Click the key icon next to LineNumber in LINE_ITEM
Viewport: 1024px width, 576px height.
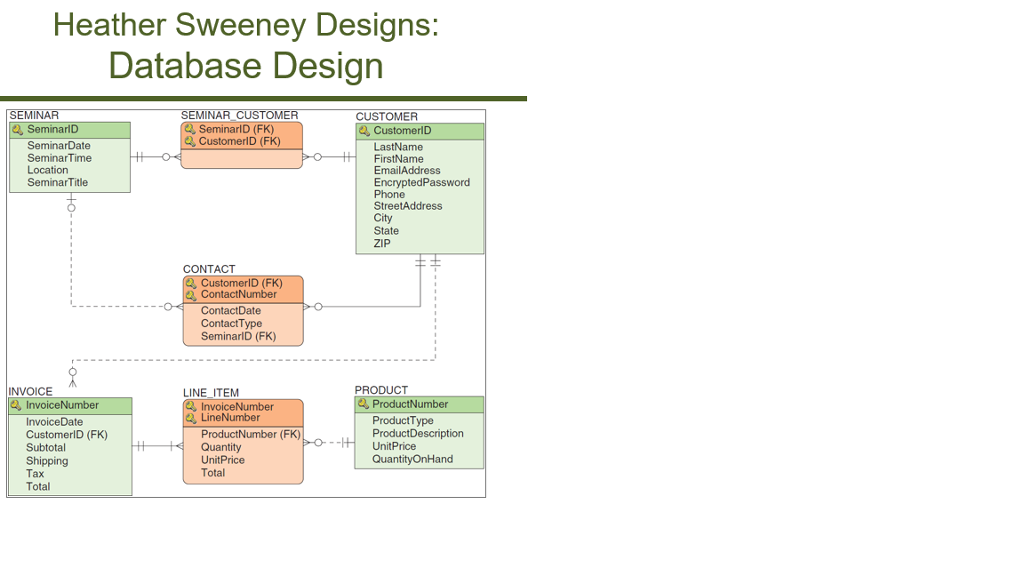click(190, 417)
